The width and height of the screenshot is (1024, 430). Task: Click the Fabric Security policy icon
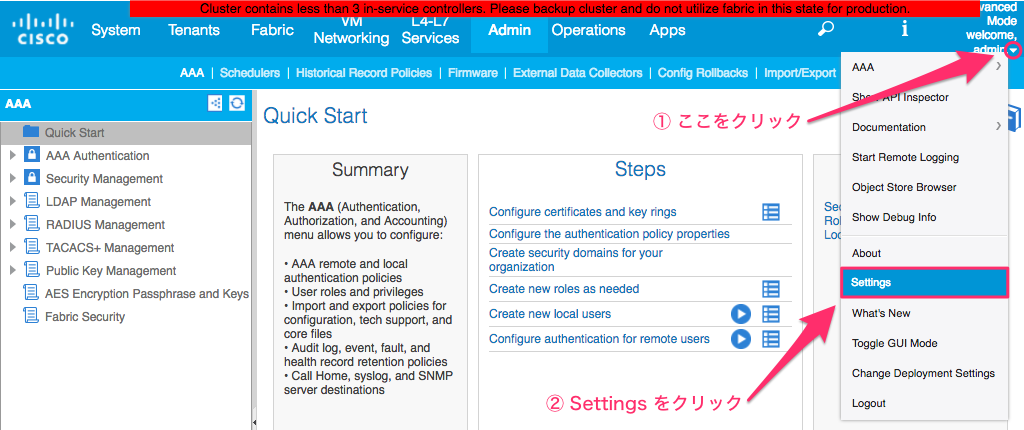[x=31, y=316]
